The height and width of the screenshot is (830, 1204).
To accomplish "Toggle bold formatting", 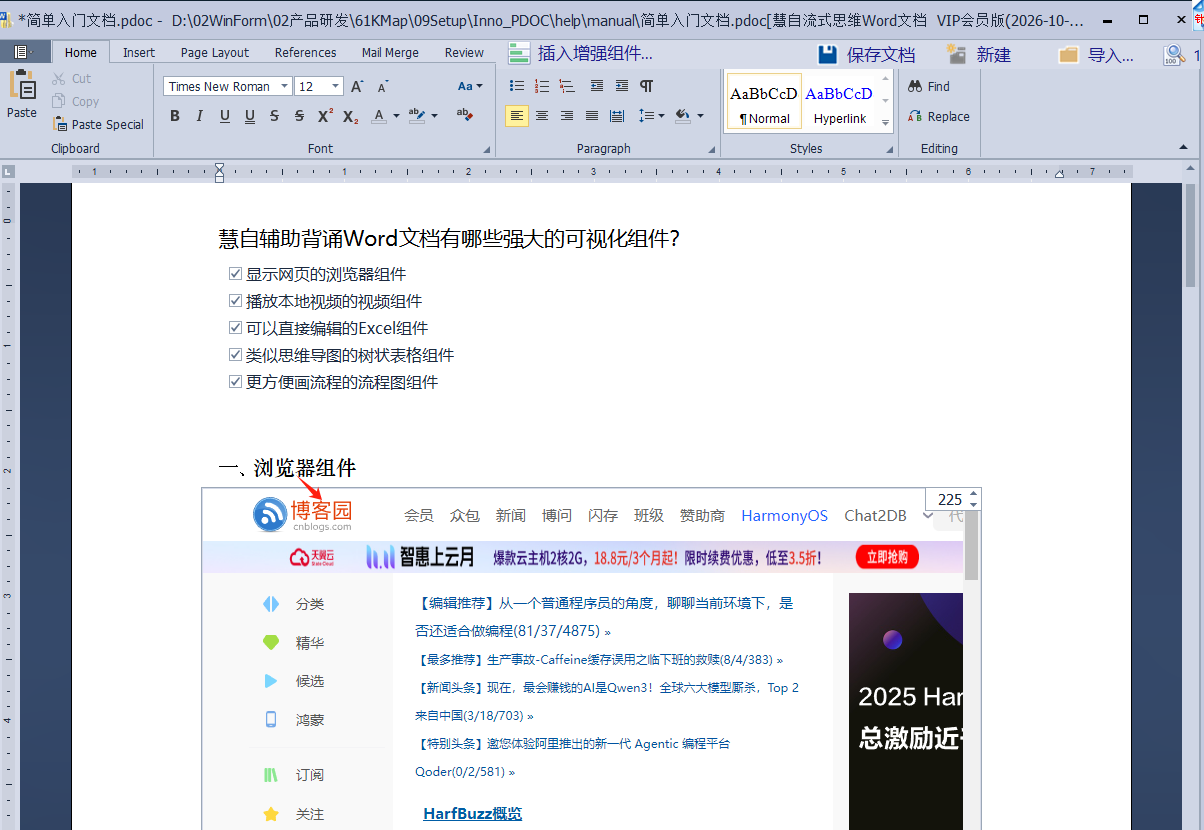I will (x=175, y=116).
